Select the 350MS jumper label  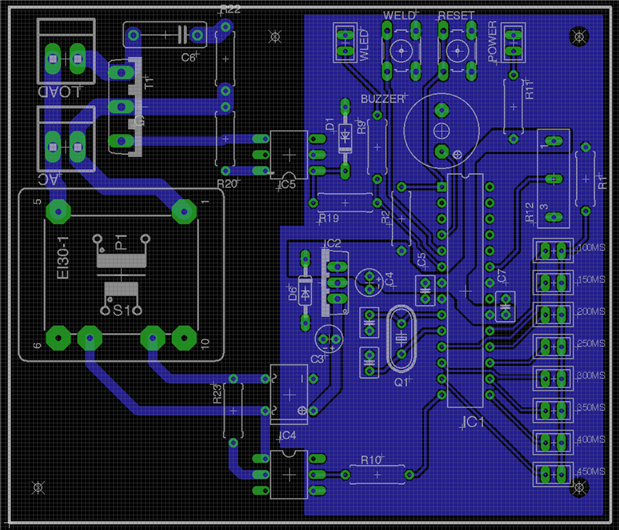click(x=591, y=407)
